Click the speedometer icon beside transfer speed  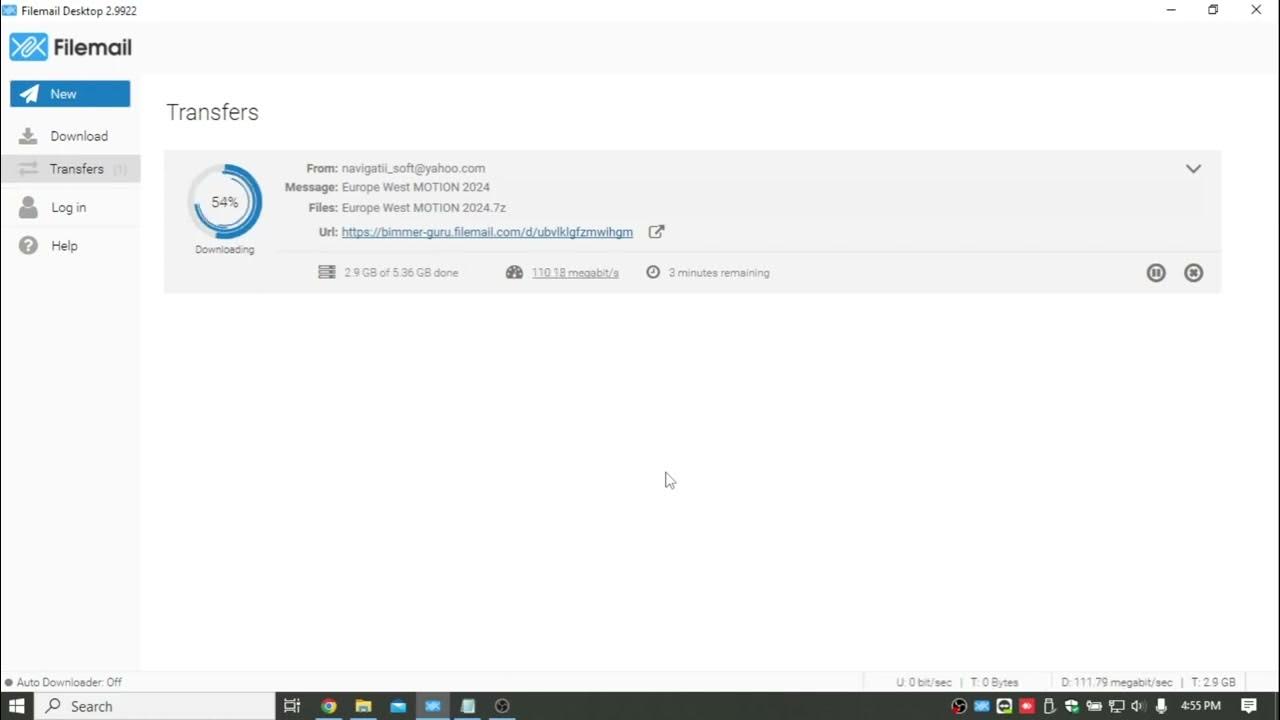pos(514,272)
